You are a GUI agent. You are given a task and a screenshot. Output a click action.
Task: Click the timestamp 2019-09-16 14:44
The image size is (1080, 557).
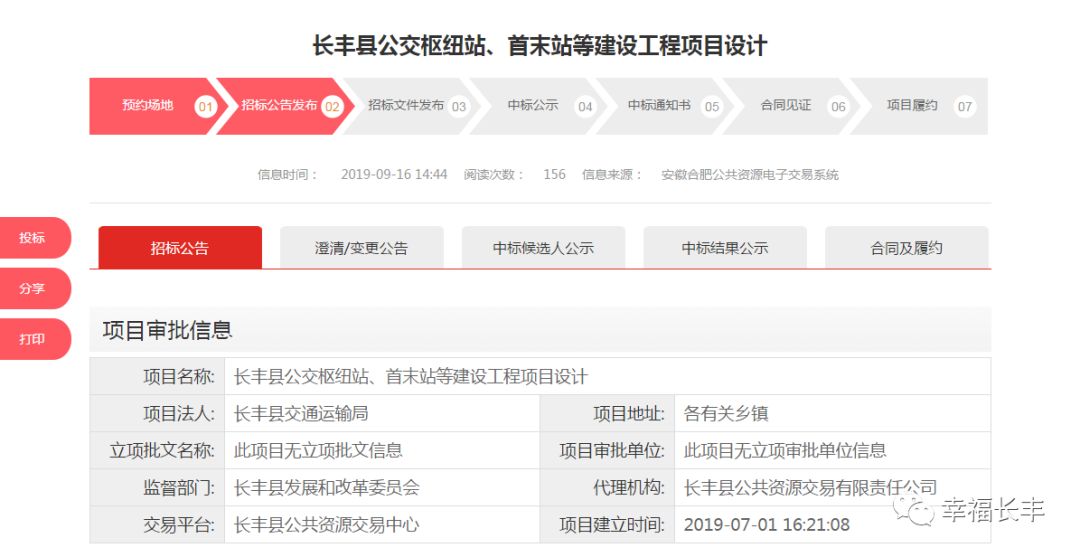[394, 174]
